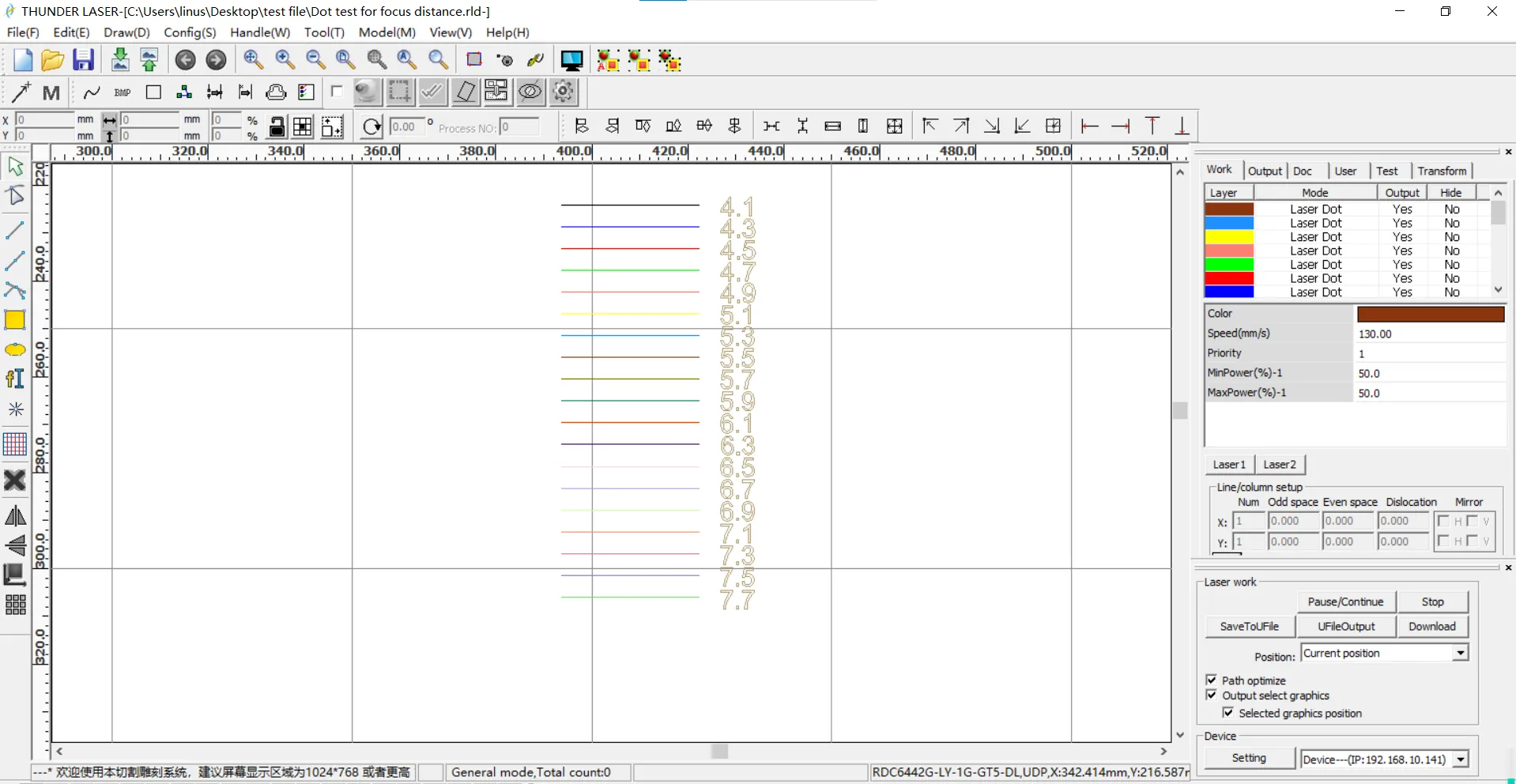Uncheck Output select graphics option

pyautogui.click(x=1212, y=695)
